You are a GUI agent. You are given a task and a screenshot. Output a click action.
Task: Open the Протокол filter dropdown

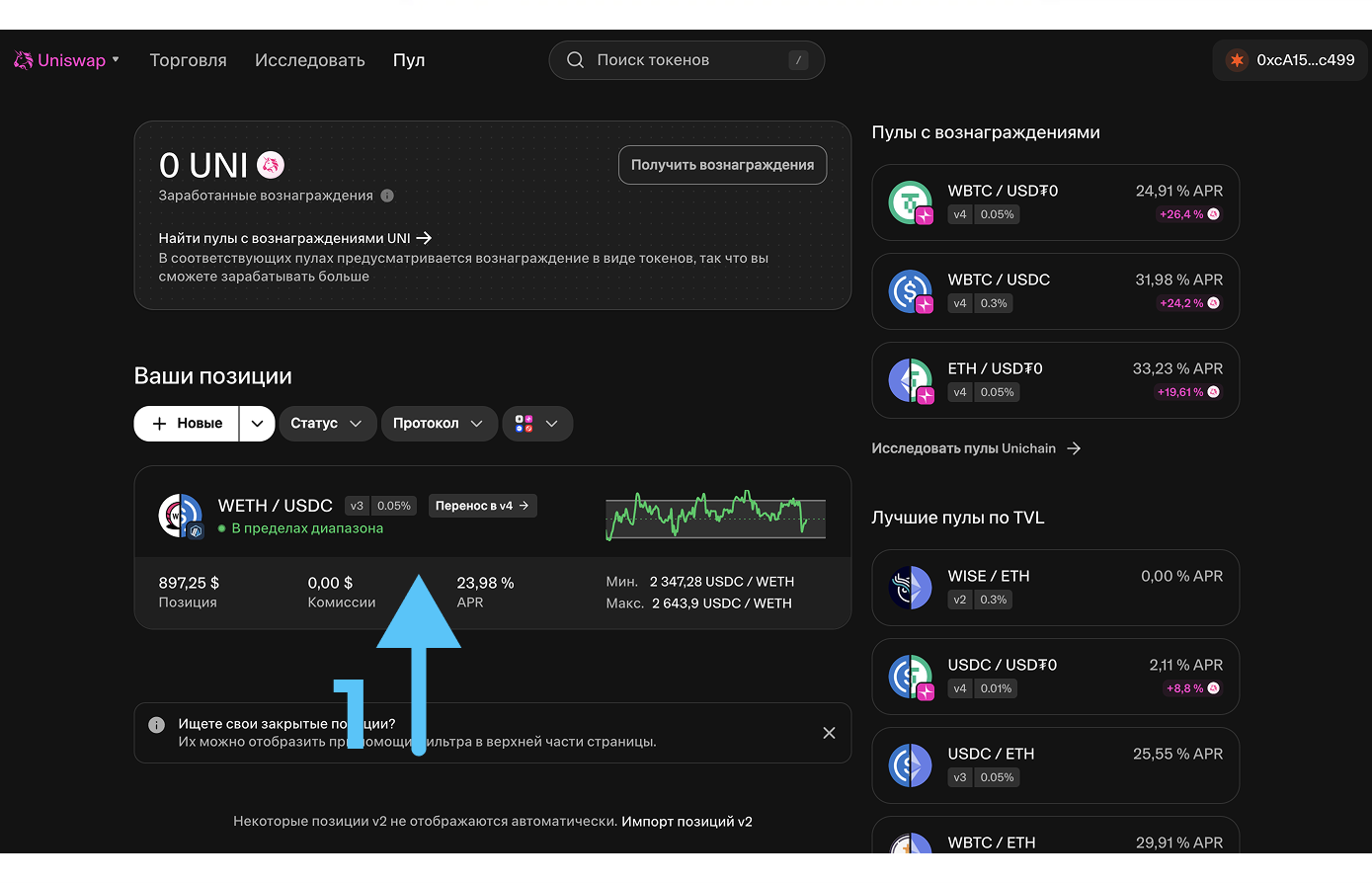click(439, 424)
